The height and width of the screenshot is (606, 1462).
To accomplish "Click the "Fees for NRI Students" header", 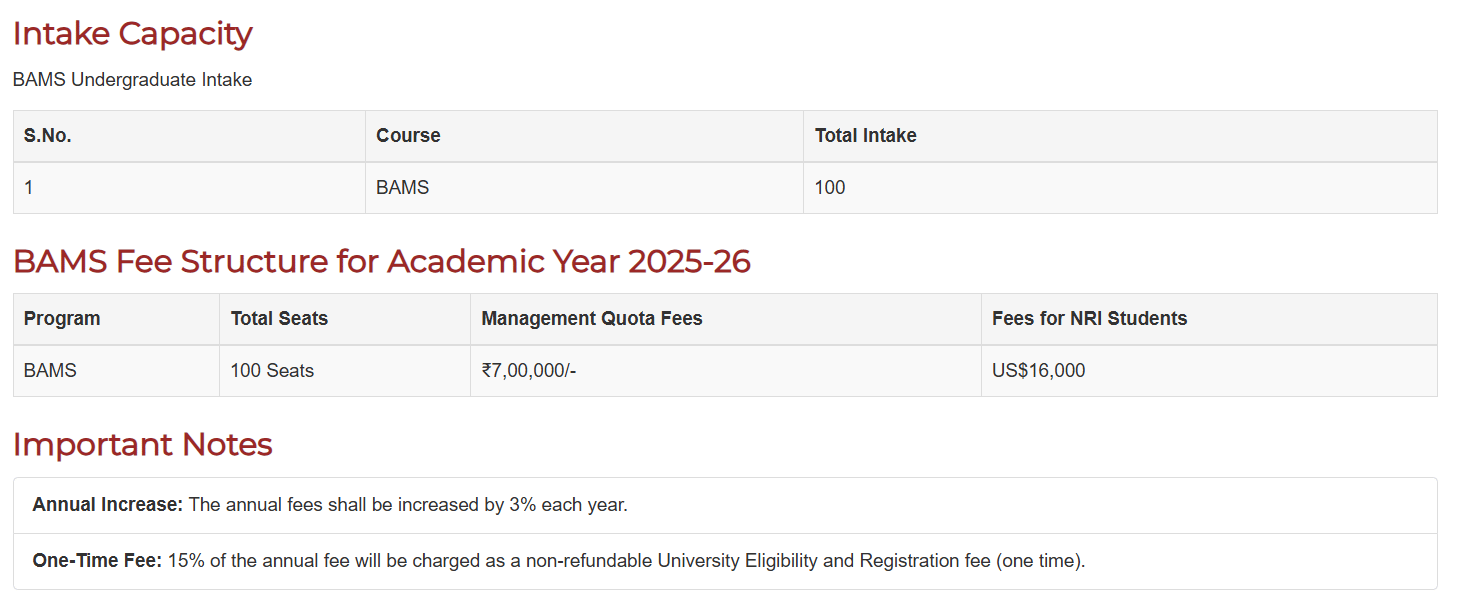I will [1089, 319].
